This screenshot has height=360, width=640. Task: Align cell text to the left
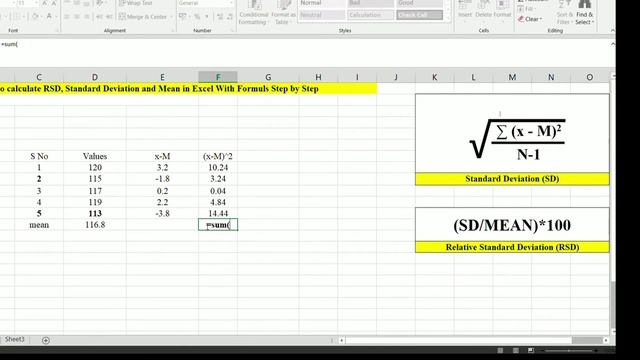[x=67, y=16]
